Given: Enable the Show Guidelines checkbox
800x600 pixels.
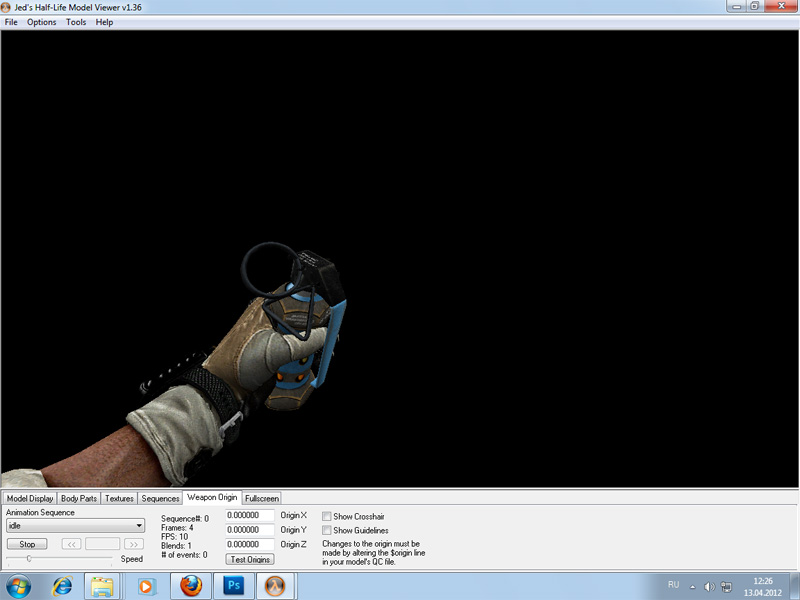Looking at the screenshot, I should click(x=327, y=530).
